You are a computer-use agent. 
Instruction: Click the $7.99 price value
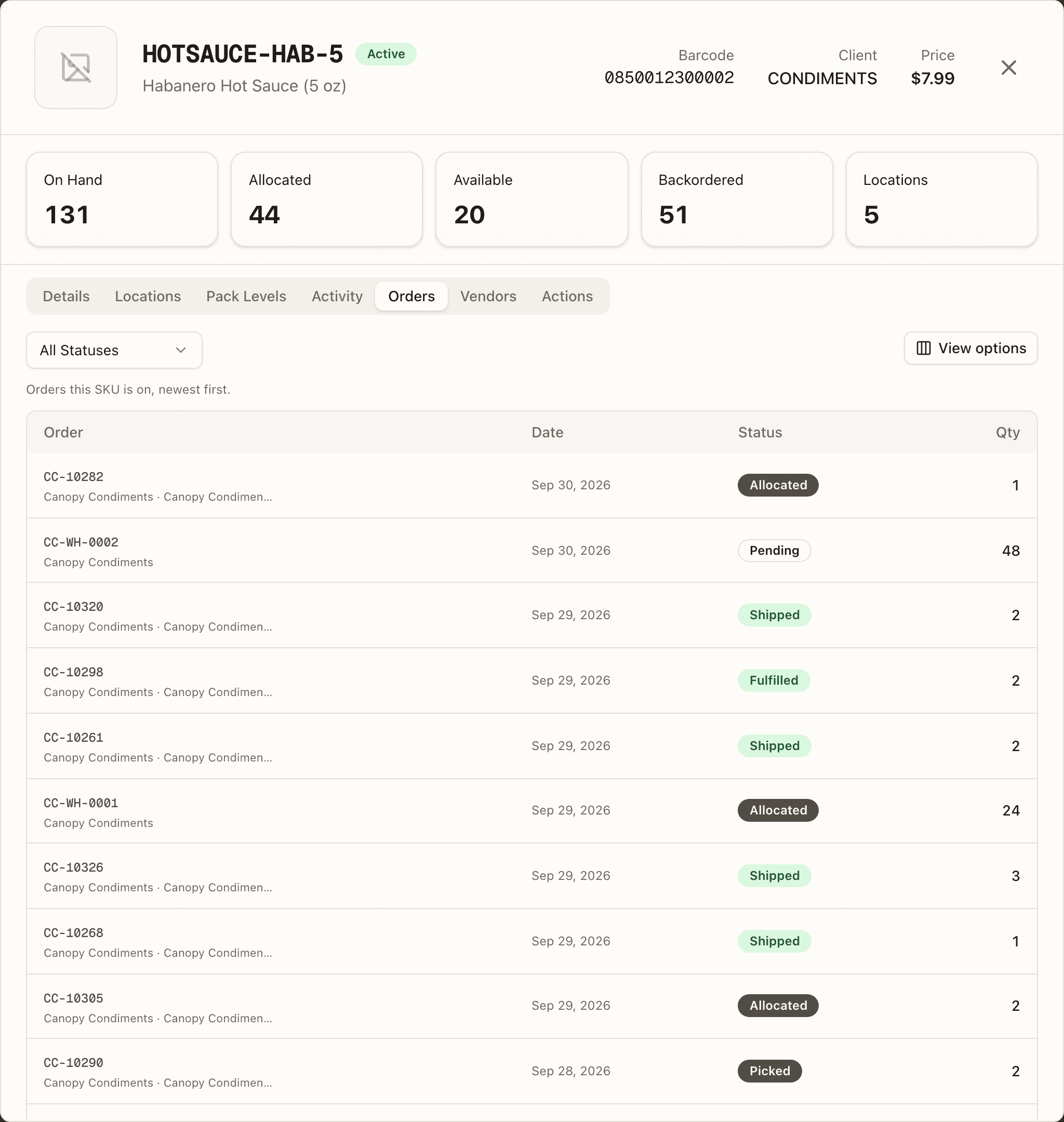tap(933, 78)
